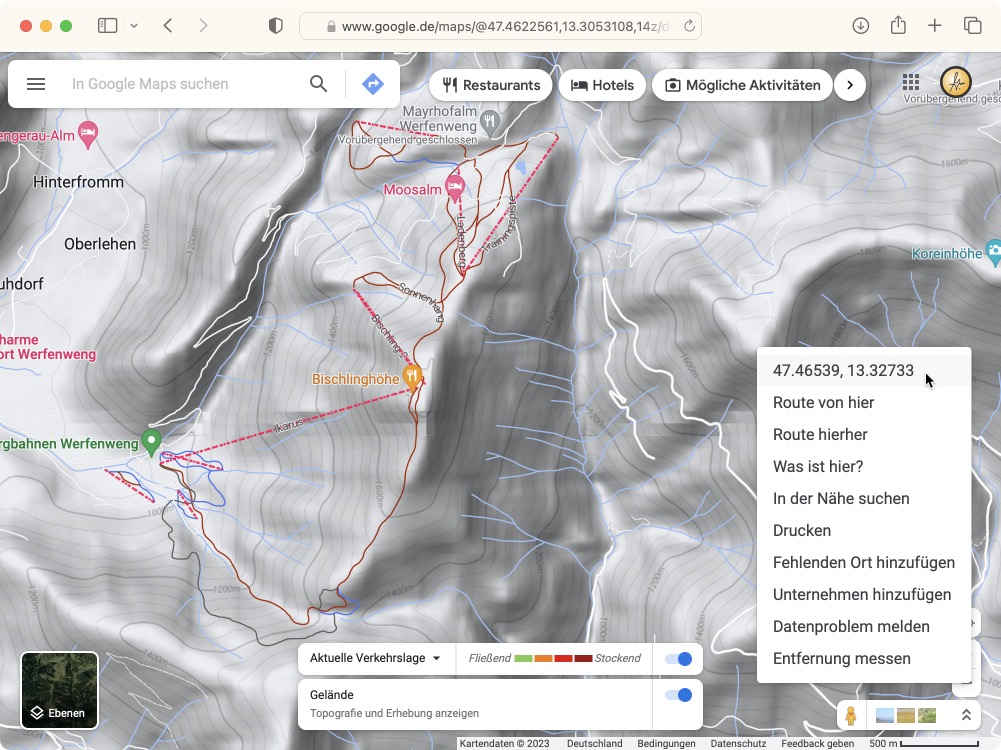Click the Restaurants filter chip

491,85
